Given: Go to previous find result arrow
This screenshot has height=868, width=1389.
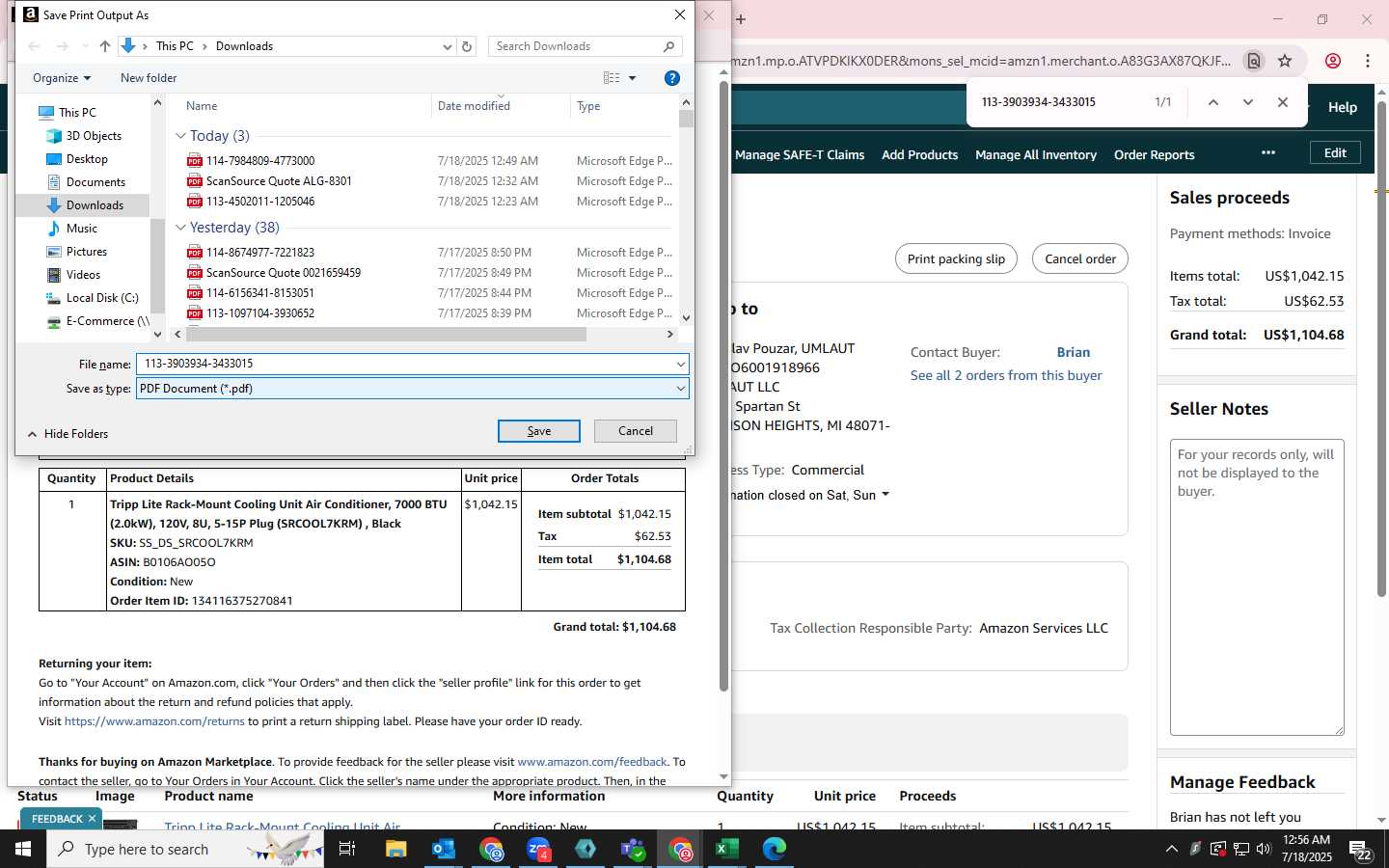Looking at the screenshot, I should [1213, 102].
